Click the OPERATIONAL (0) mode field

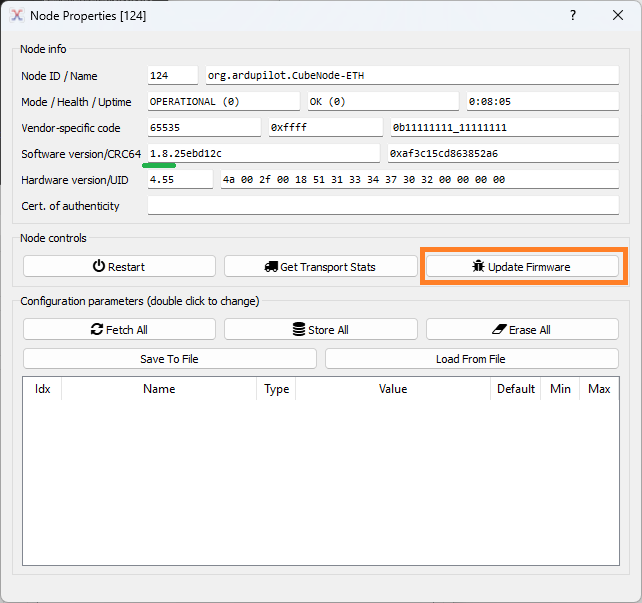coord(223,101)
